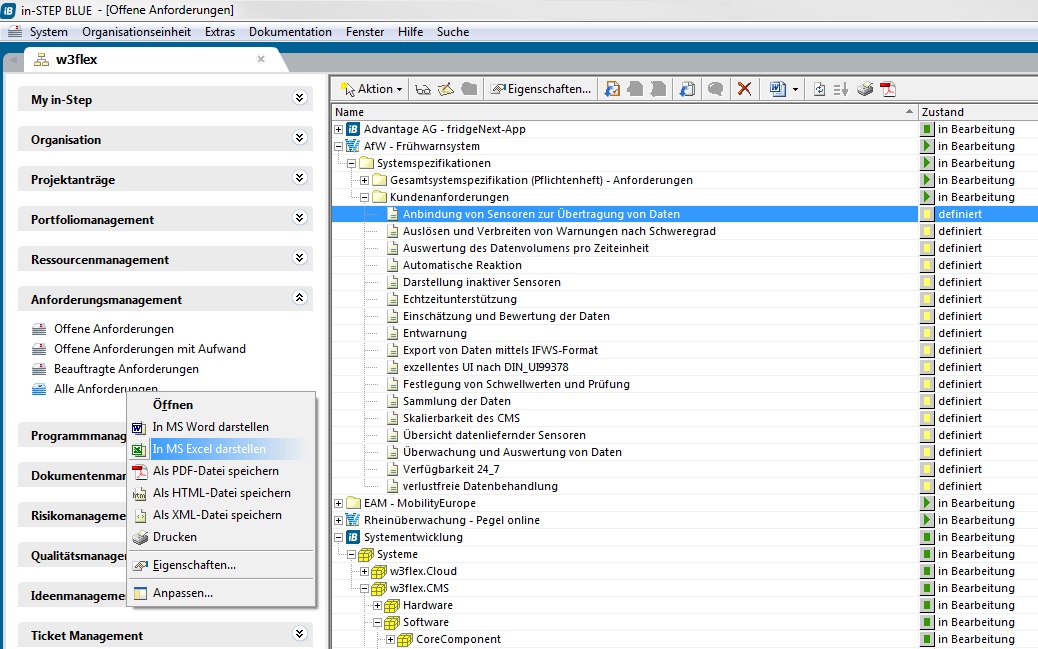Click the glasses view icon in toolbar
1038x649 pixels.
(423, 89)
